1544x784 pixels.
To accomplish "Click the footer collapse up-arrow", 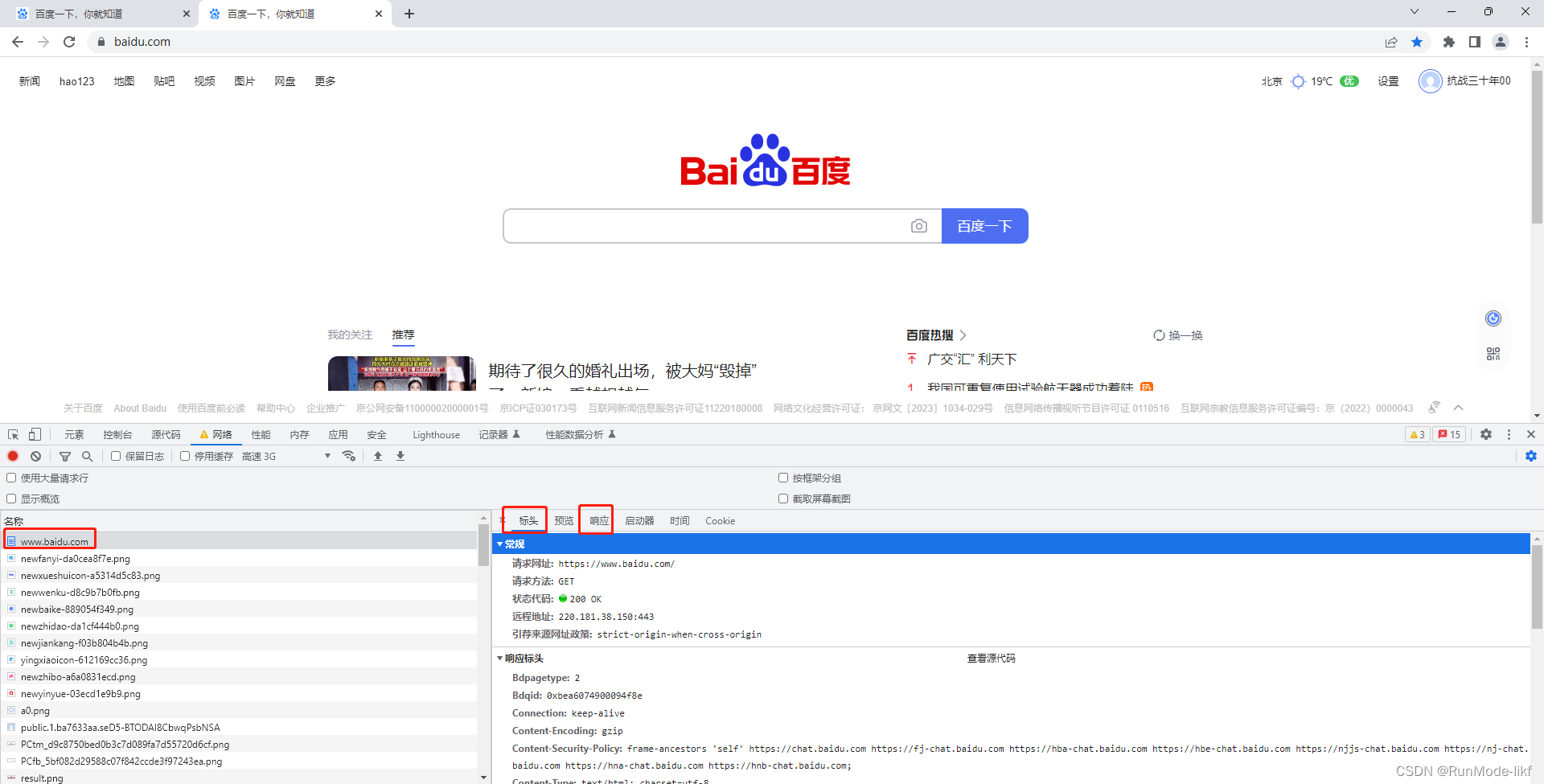I will (x=1458, y=408).
